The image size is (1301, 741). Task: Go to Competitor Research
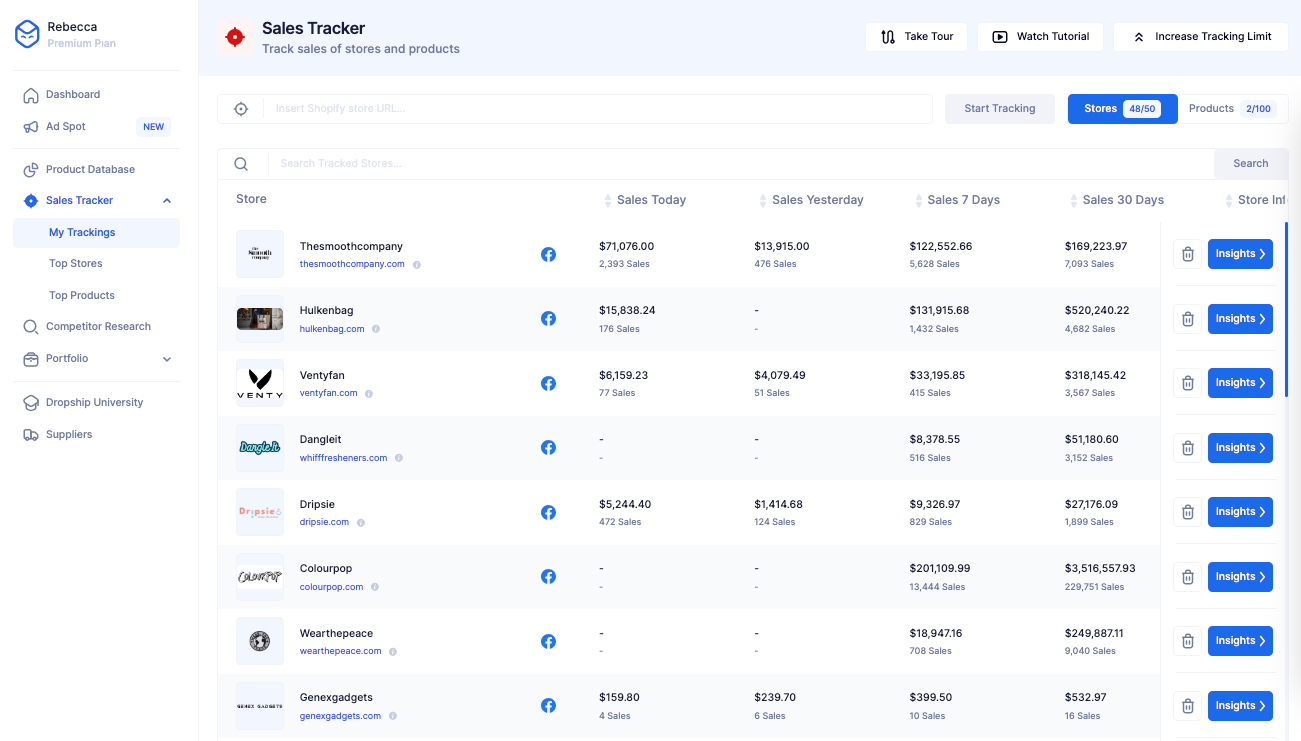coord(96,327)
